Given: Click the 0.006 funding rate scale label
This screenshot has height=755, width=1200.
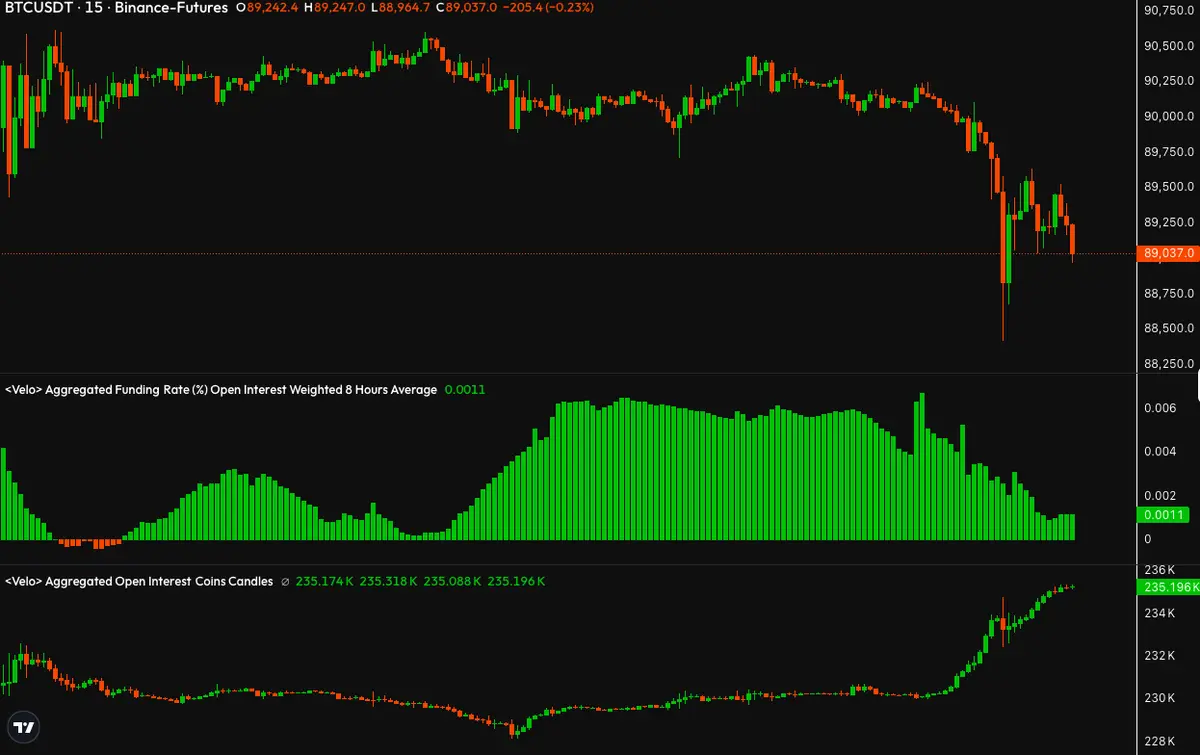Looking at the screenshot, I should (1160, 408).
